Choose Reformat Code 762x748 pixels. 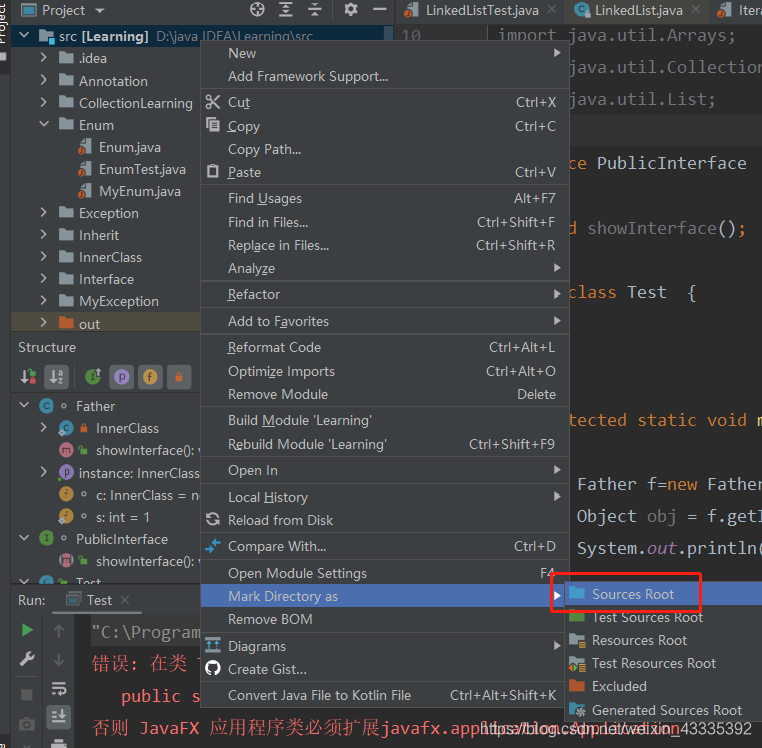[x=384, y=348]
